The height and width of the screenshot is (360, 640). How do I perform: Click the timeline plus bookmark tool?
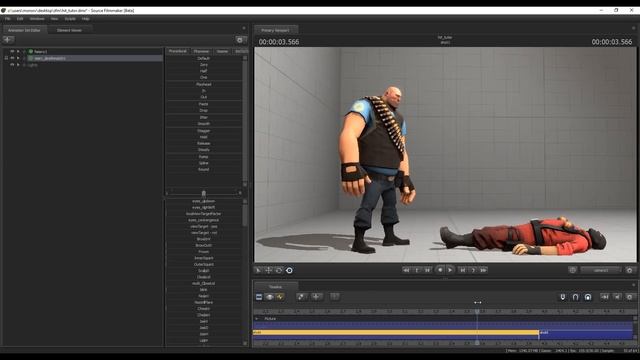(x=316, y=297)
